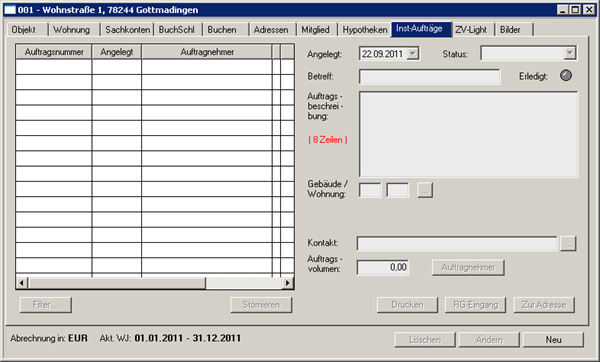600x362 pixels.
Task: Click the Drucken button
Action: point(407,305)
